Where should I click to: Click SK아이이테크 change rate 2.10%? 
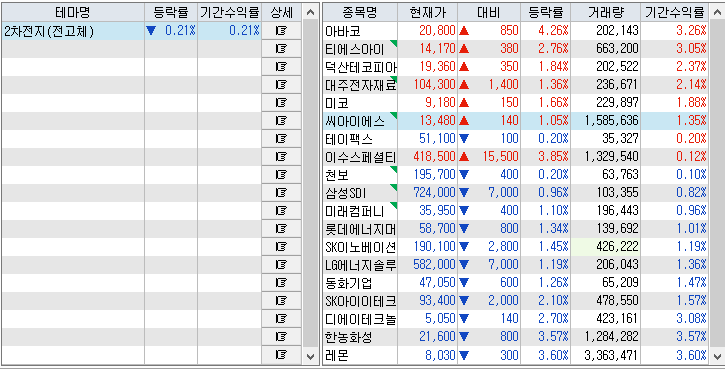point(553,301)
